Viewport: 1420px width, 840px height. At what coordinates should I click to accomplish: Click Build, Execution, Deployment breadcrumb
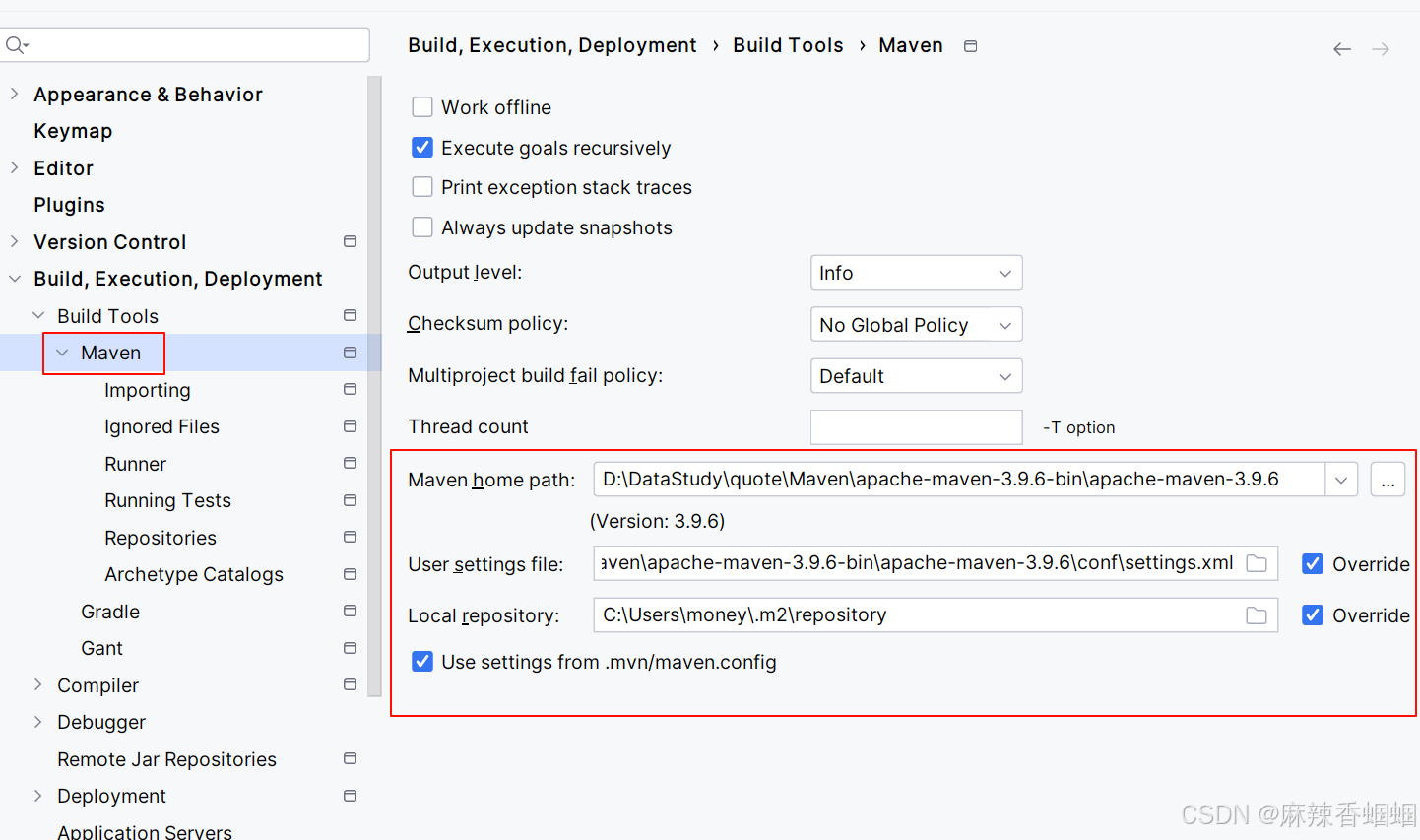(551, 45)
